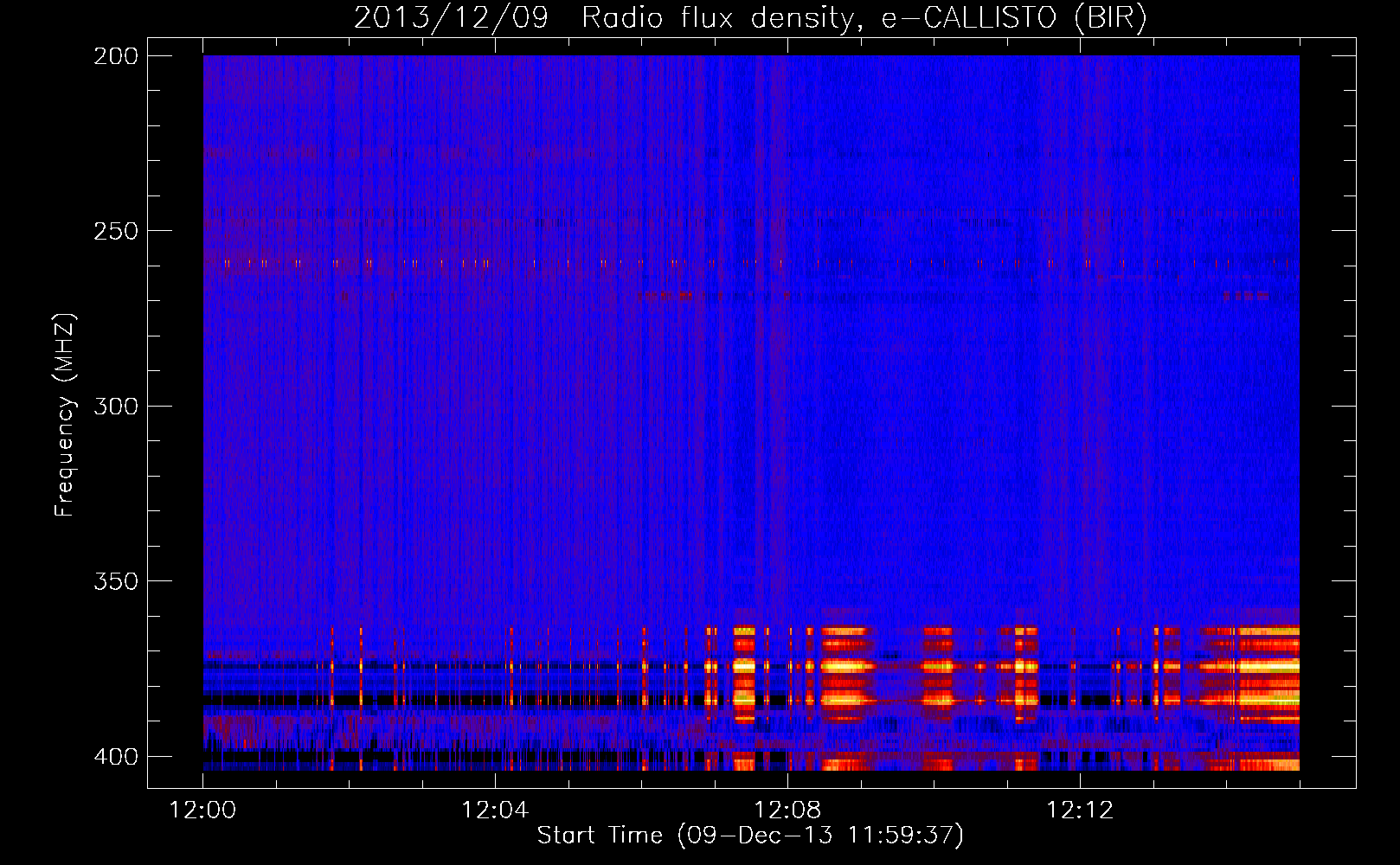The image size is (1400, 865).
Task: Click the 'Start Time (09-Dec-13 11:59:37)' label
Action: [750, 836]
